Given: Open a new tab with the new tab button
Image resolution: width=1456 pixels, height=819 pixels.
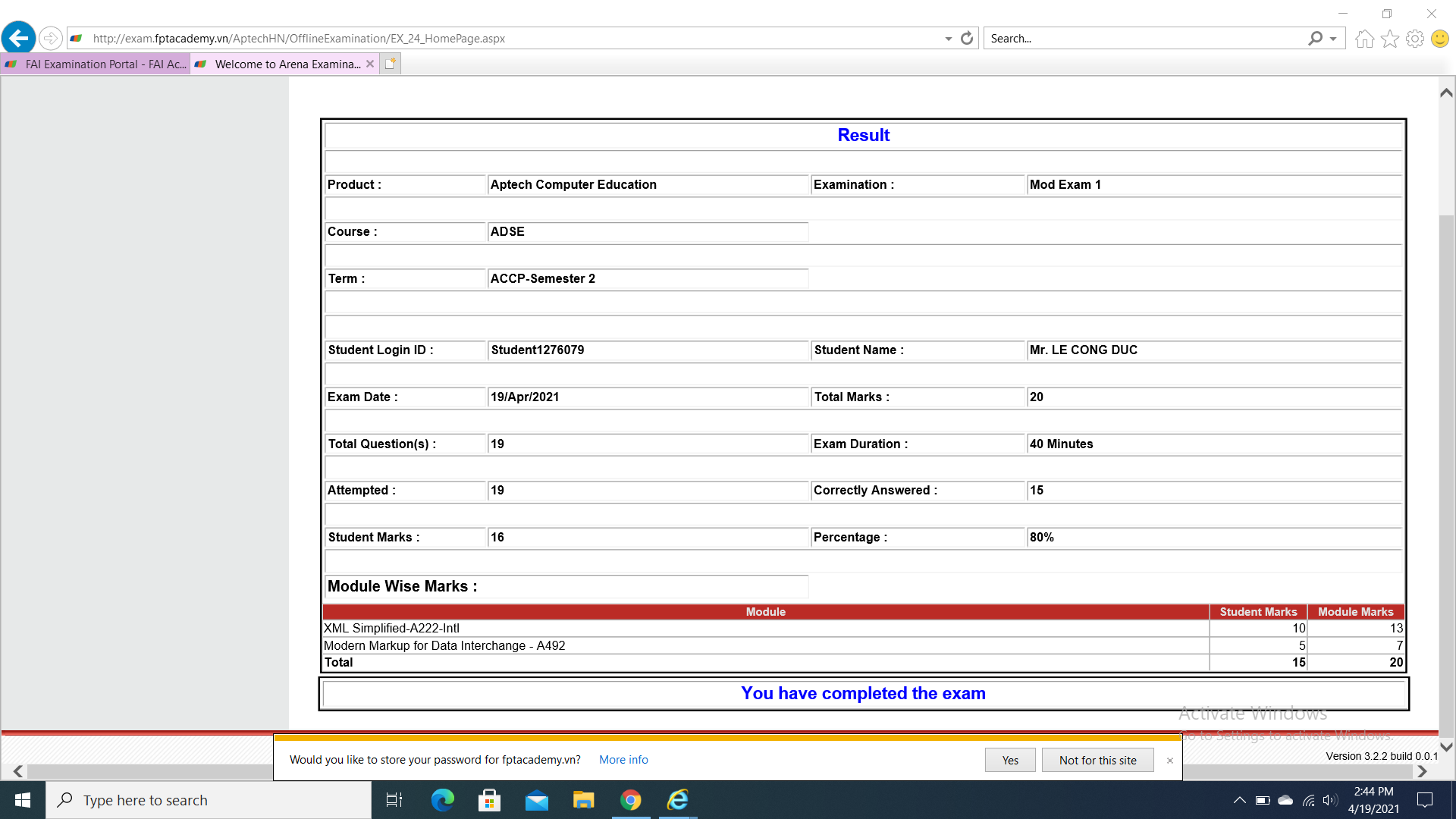Looking at the screenshot, I should 390,64.
